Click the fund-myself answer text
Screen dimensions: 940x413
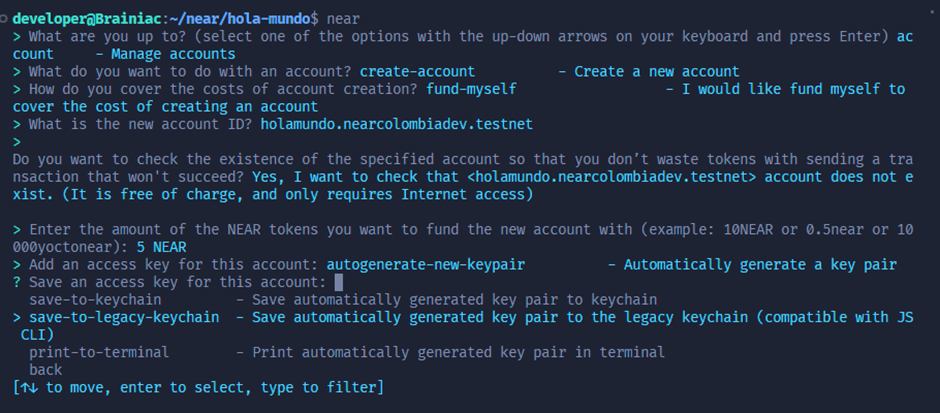[x=471, y=89]
